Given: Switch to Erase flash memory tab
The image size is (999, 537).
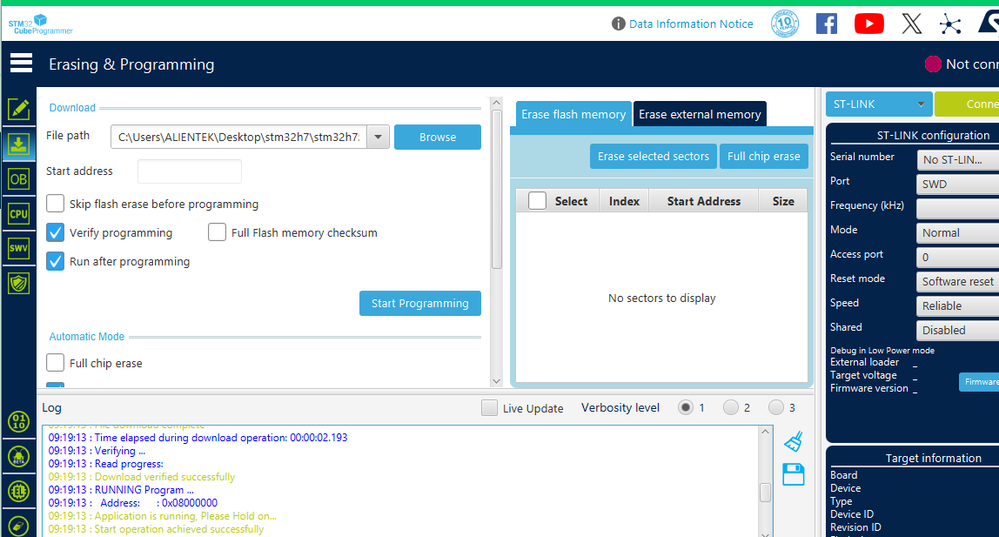Looking at the screenshot, I should (573, 114).
